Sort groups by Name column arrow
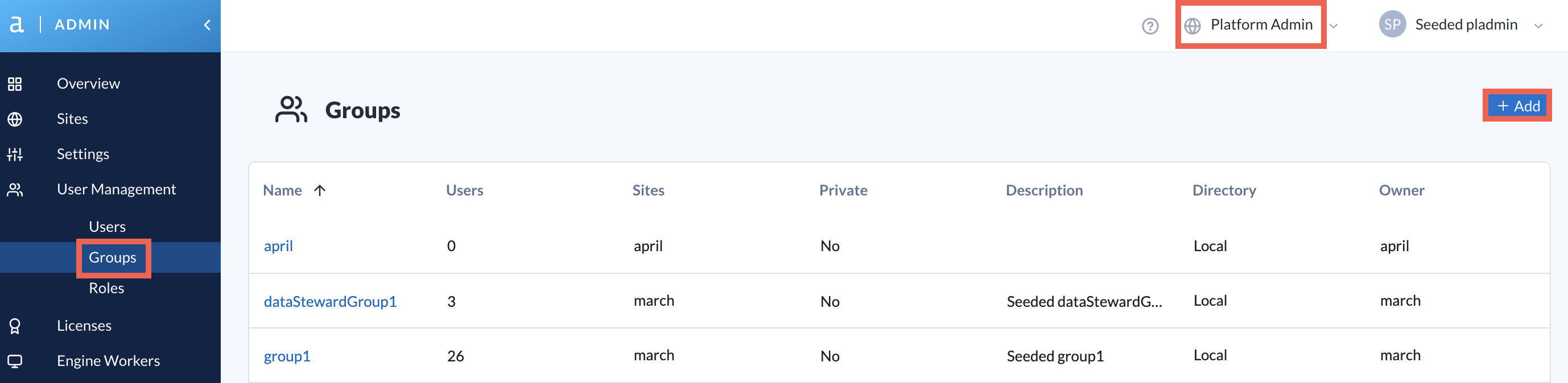The image size is (1568, 383). [x=320, y=190]
